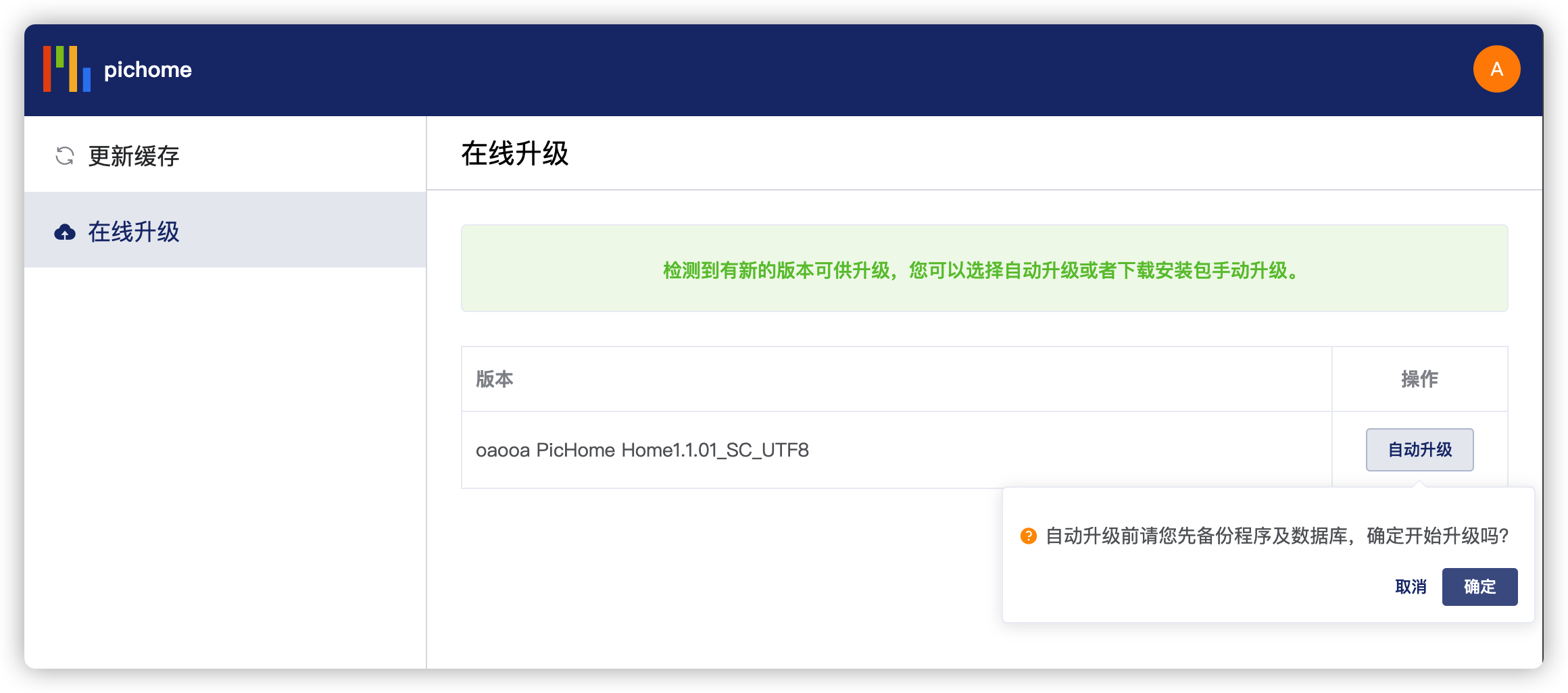This screenshot has height=693, width=1568.
Task: Click the refresh cache entry's circular arrows symbol
Action: click(64, 156)
